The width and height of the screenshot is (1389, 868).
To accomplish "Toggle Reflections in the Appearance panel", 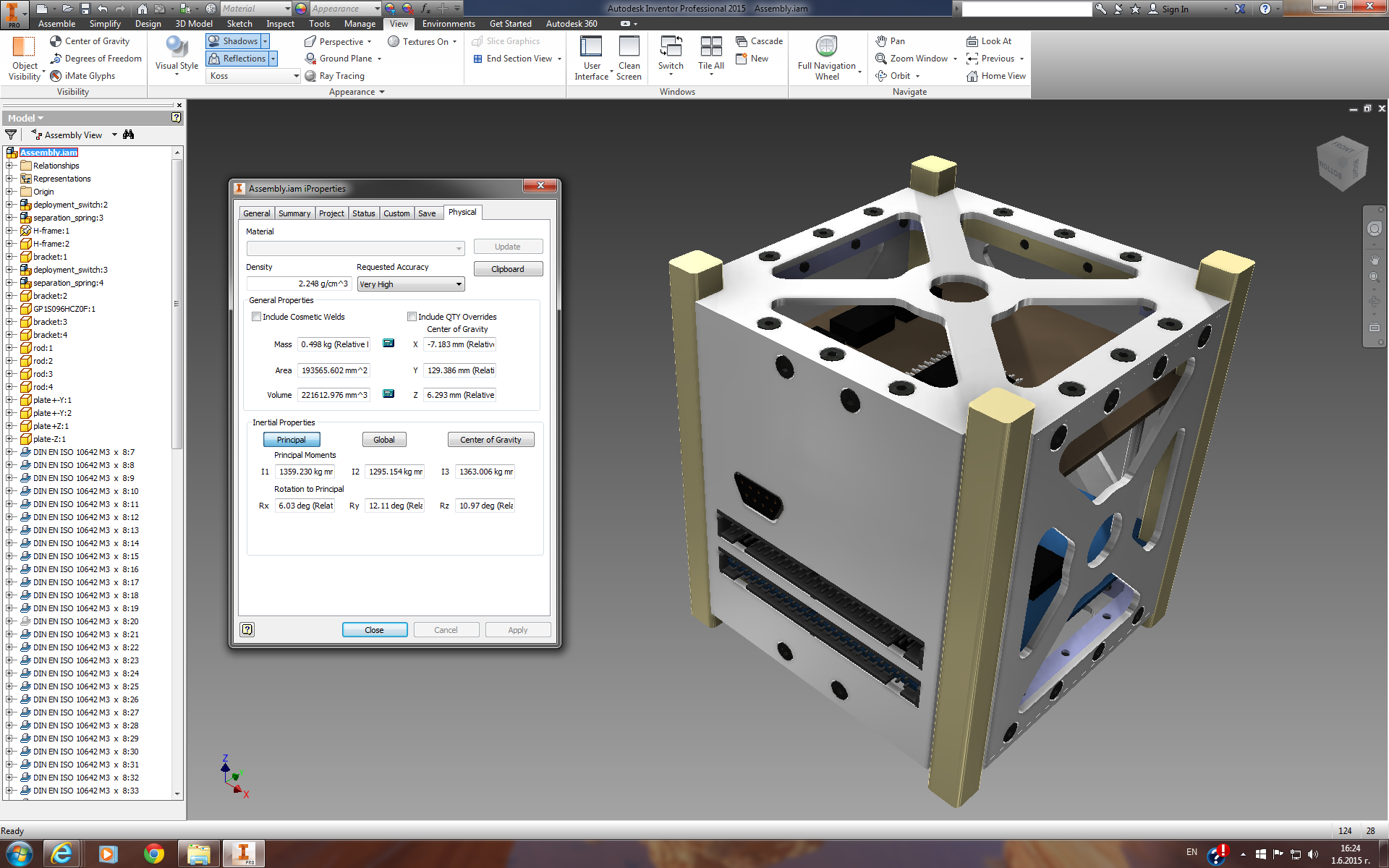I will click(x=237, y=59).
